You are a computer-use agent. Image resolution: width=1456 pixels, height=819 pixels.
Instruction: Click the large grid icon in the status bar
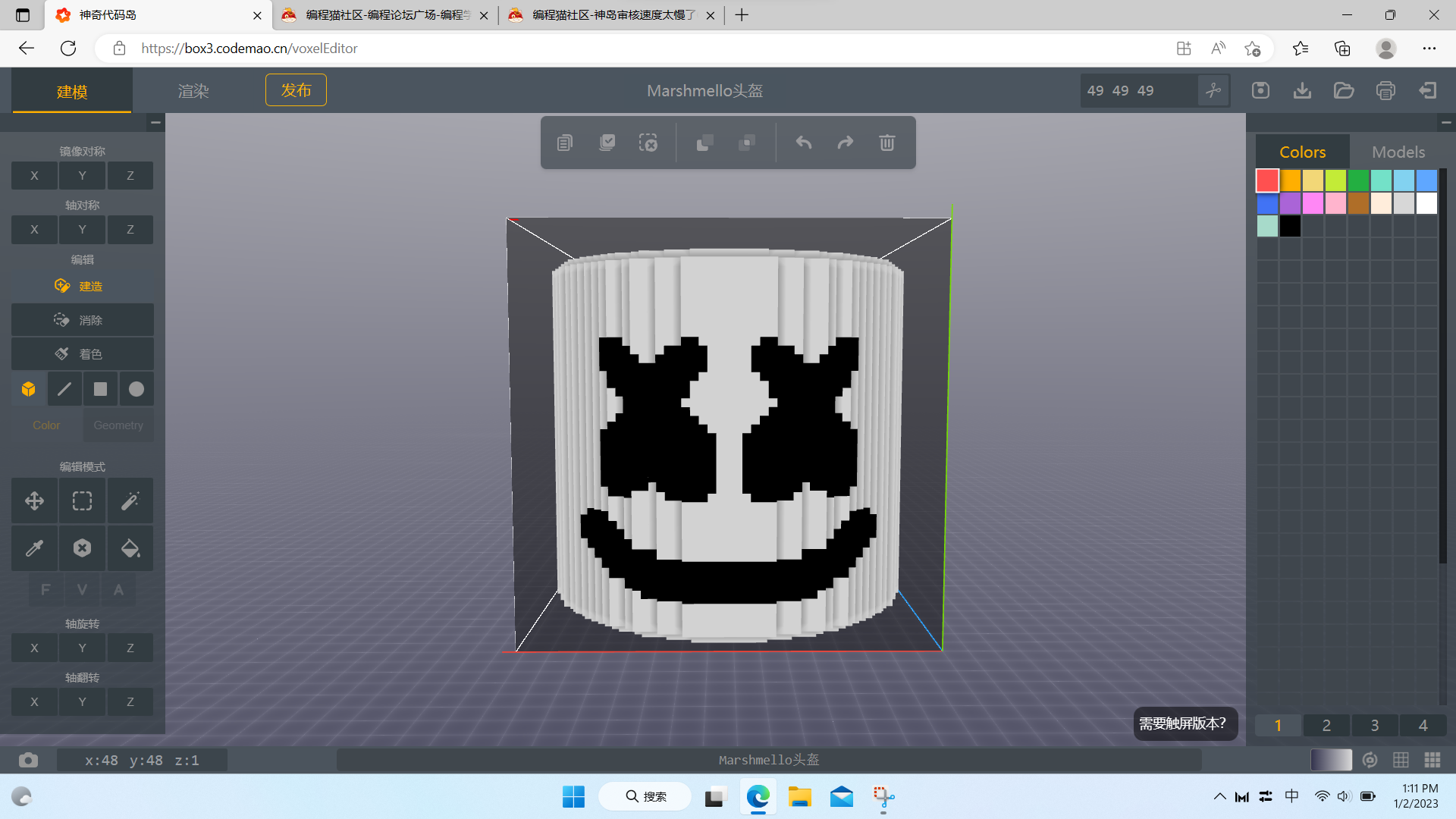pos(1401,760)
